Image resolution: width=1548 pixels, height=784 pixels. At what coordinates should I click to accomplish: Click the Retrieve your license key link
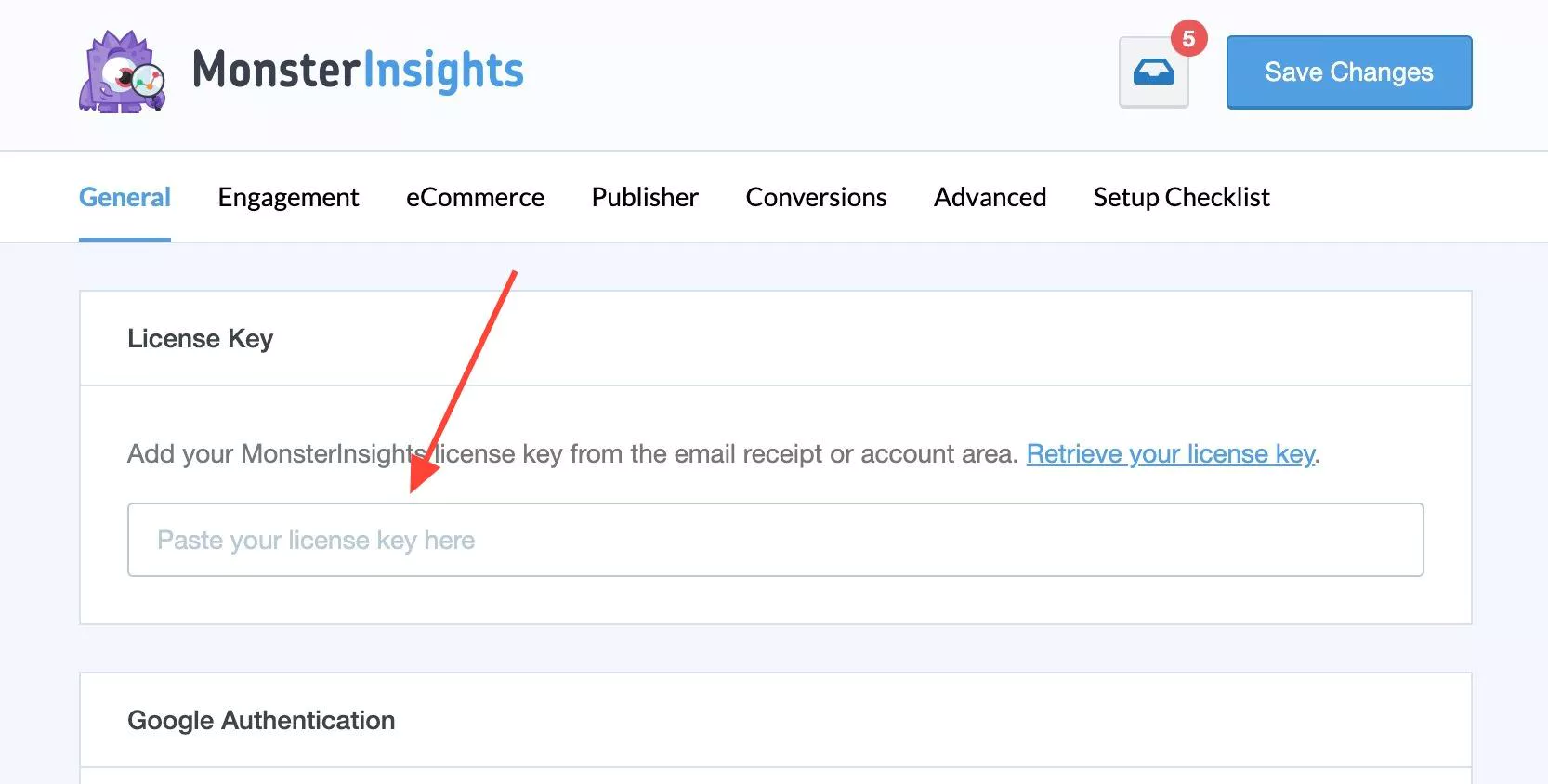pyautogui.click(x=1171, y=454)
